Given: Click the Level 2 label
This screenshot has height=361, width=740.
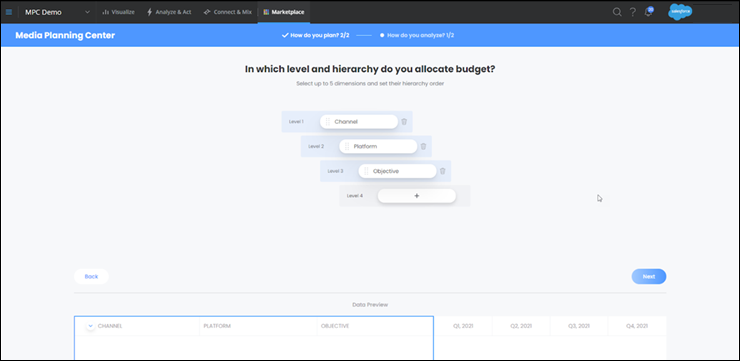Looking at the screenshot, I should (316, 146).
